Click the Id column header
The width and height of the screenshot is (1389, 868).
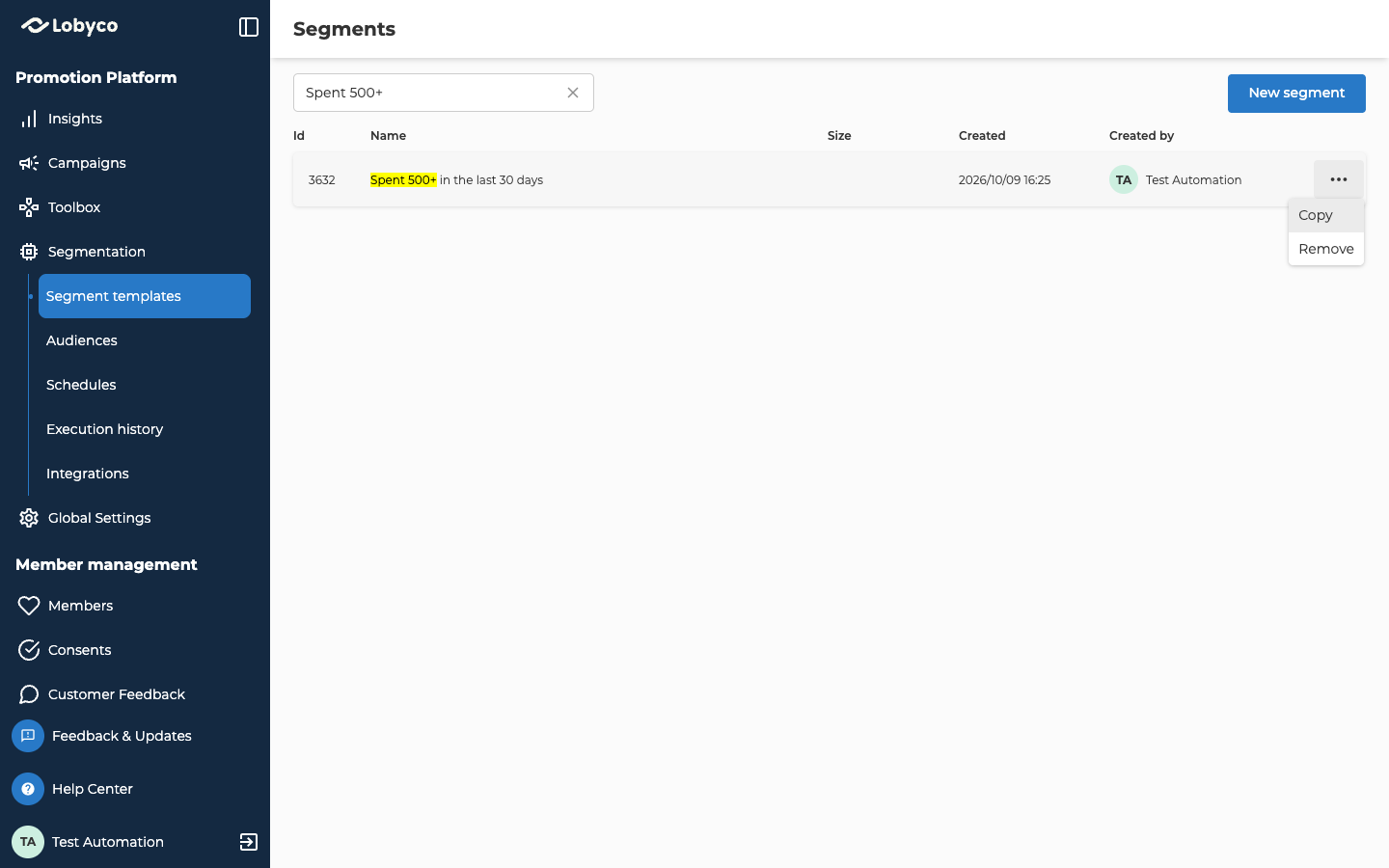299,136
